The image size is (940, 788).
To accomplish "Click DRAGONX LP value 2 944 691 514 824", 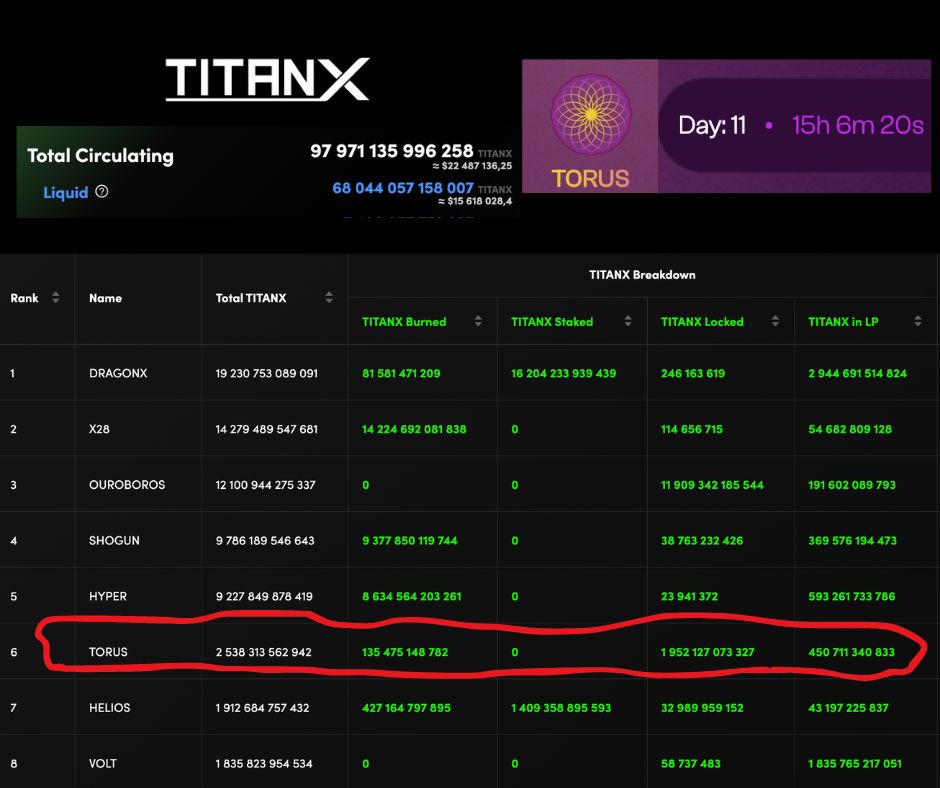I will pyautogui.click(x=857, y=373).
